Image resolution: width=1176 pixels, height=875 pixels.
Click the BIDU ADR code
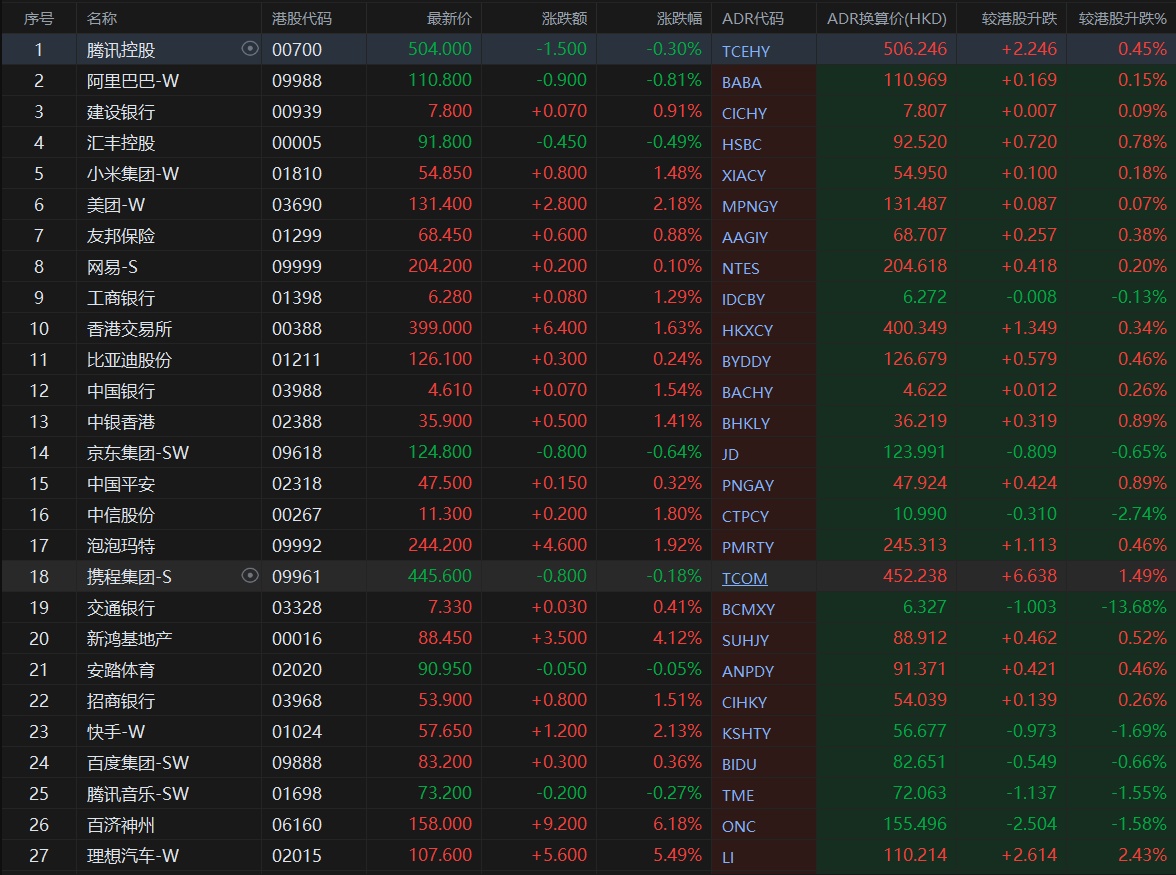[739, 764]
